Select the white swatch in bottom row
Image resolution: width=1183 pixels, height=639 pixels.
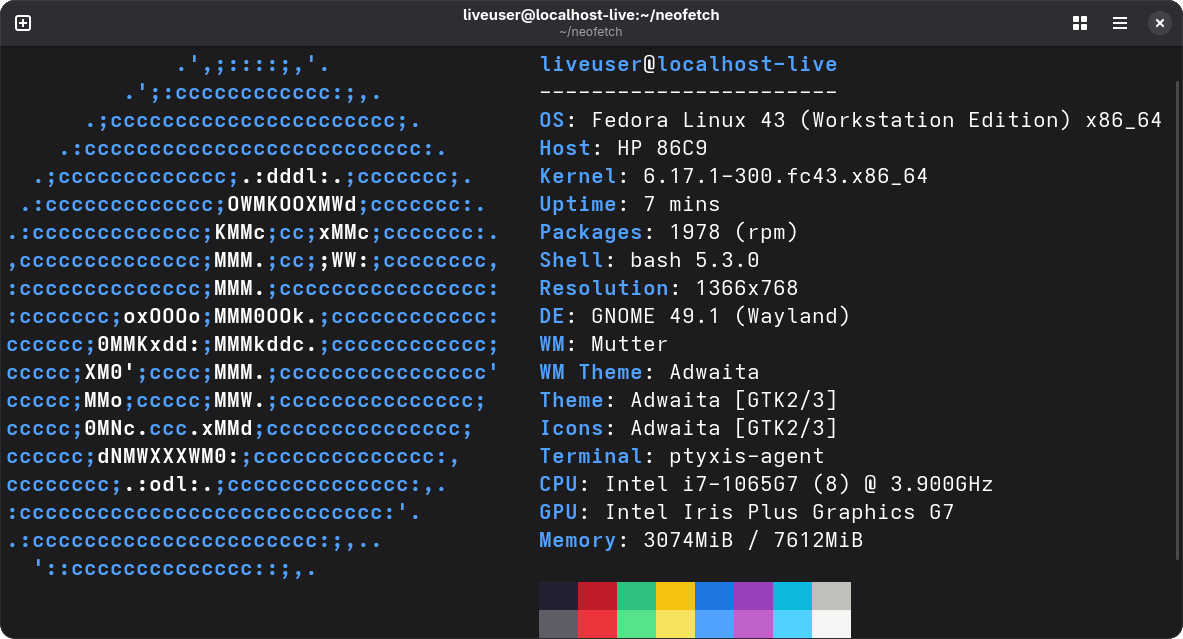(x=831, y=624)
